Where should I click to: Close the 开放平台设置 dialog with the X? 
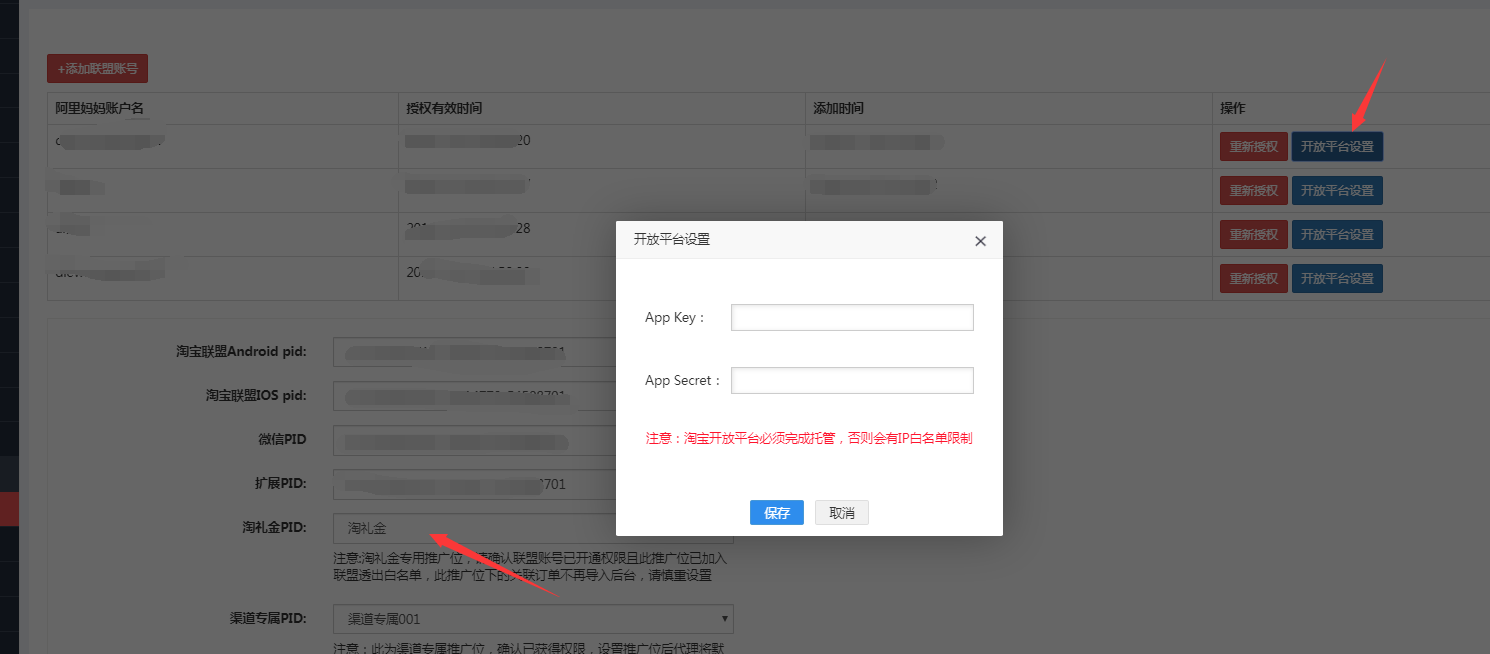tap(980, 241)
